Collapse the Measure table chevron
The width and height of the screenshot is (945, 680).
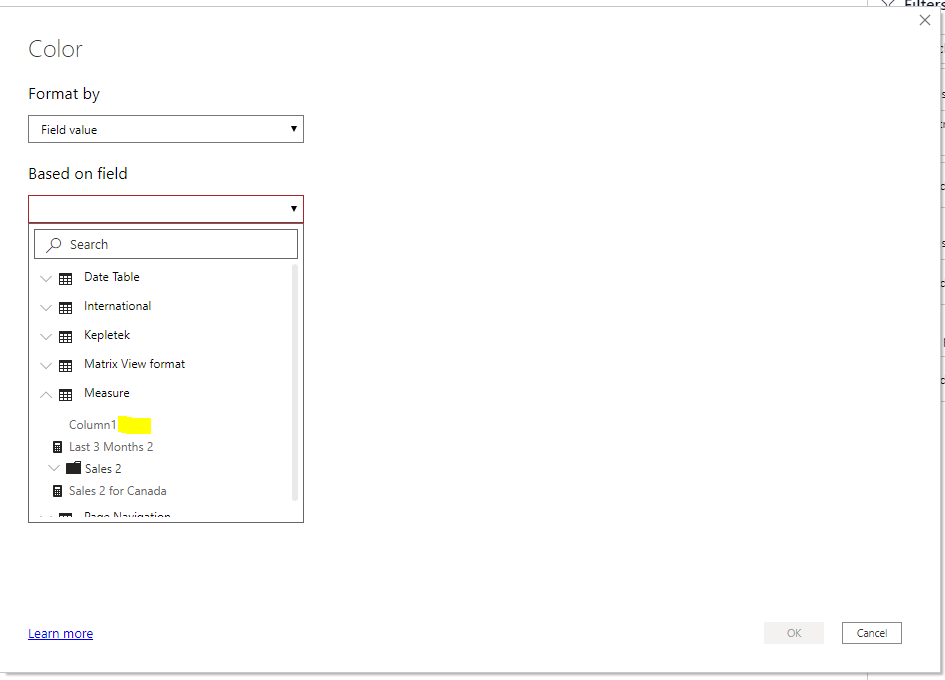pyautogui.click(x=46, y=395)
